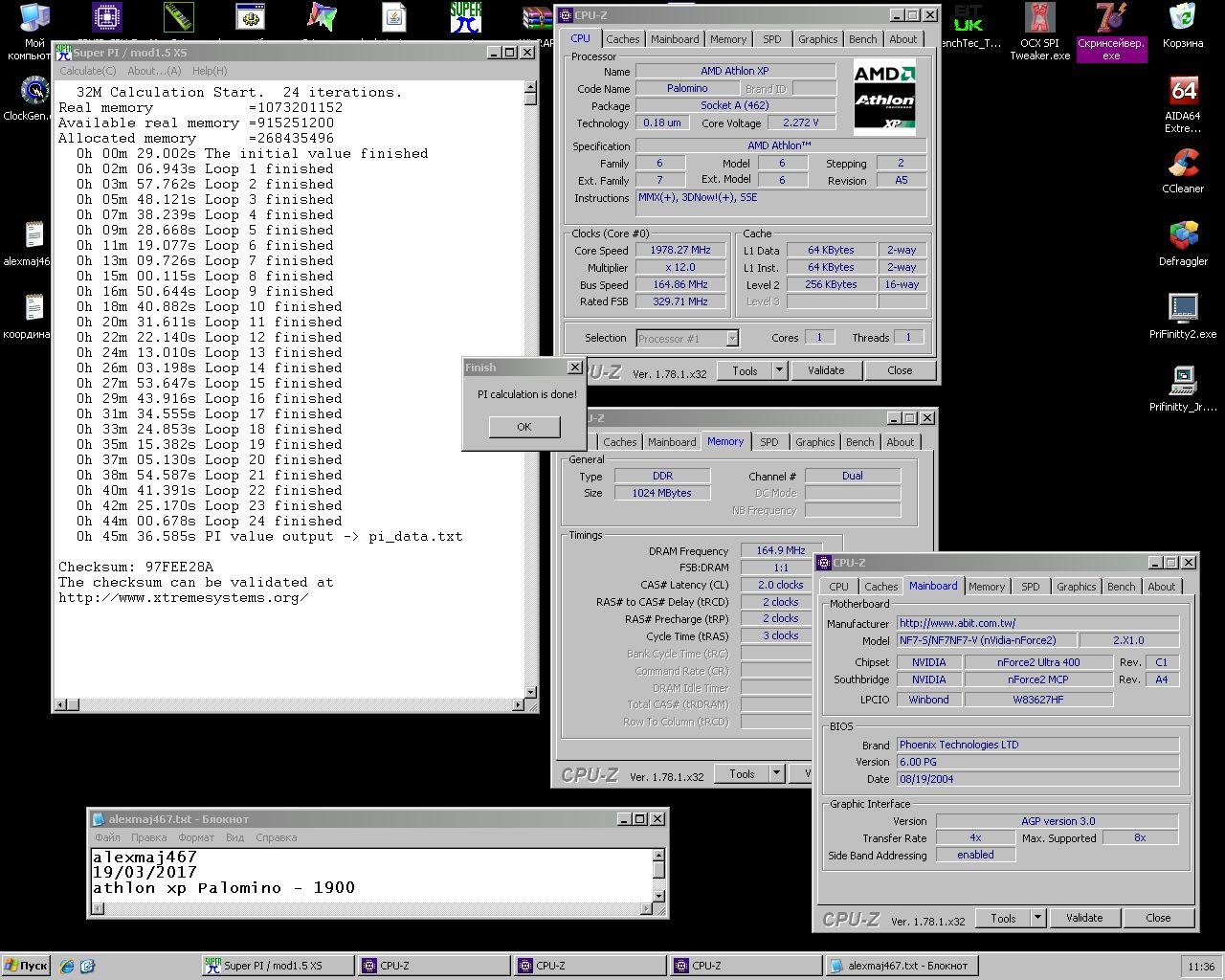1225x980 pixels.
Task: Click Validate in the top CPU-Z window
Action: coord(826,370)
